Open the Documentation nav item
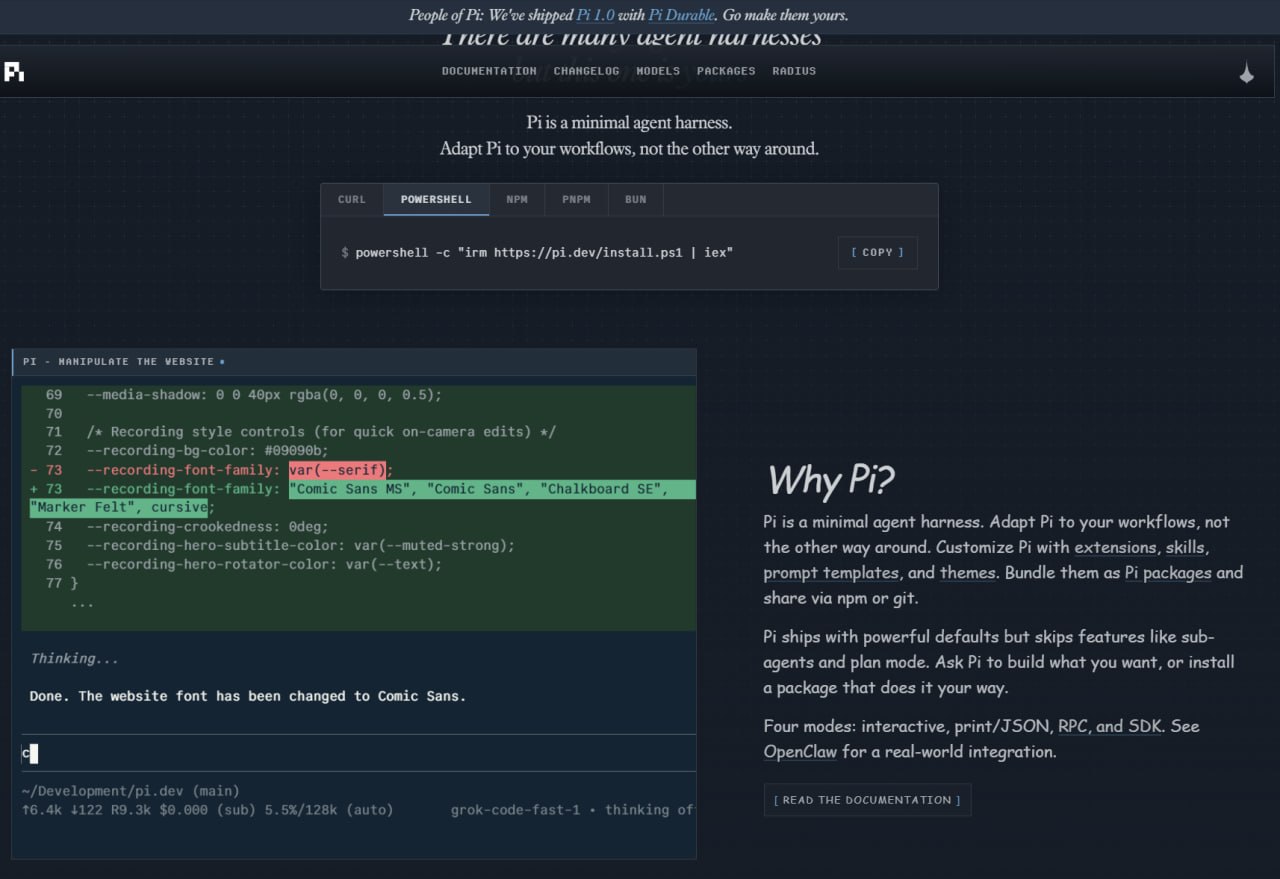 pos(489,71)
